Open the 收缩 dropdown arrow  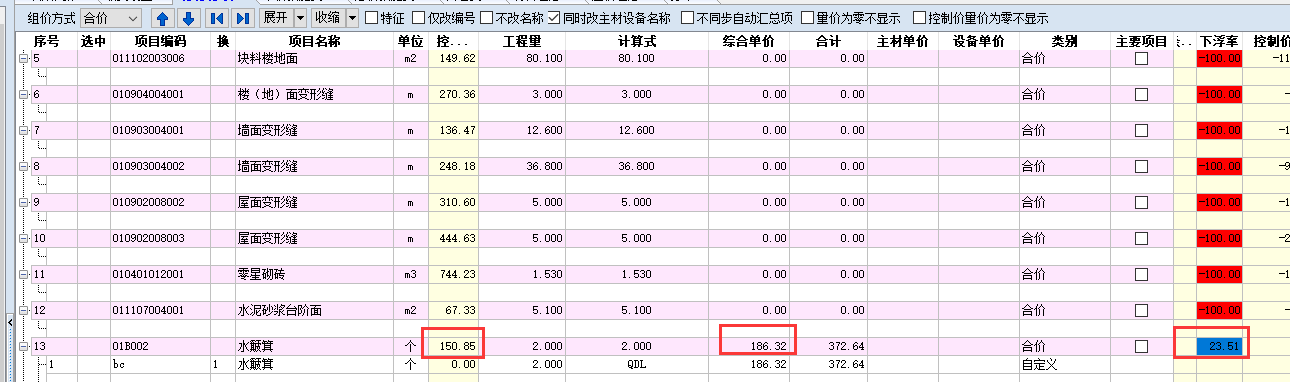351,18
